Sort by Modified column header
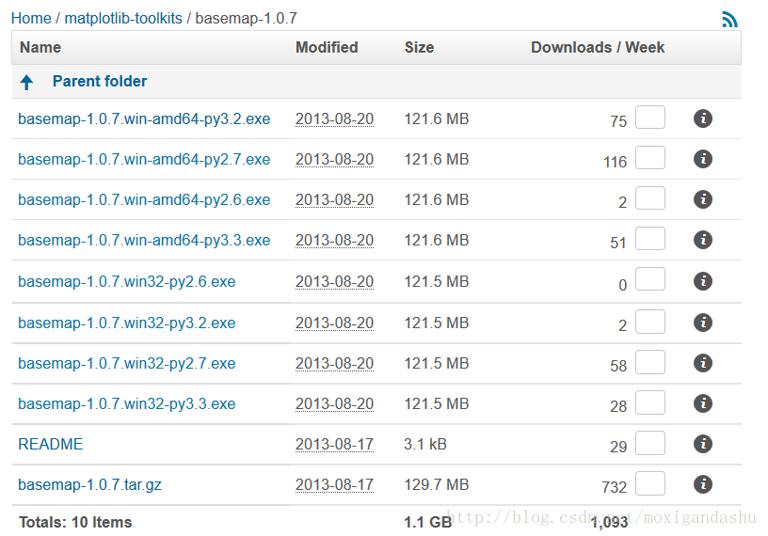Image resolution: width=768 pixels, height=536 pixels. (x=327, y=48)
